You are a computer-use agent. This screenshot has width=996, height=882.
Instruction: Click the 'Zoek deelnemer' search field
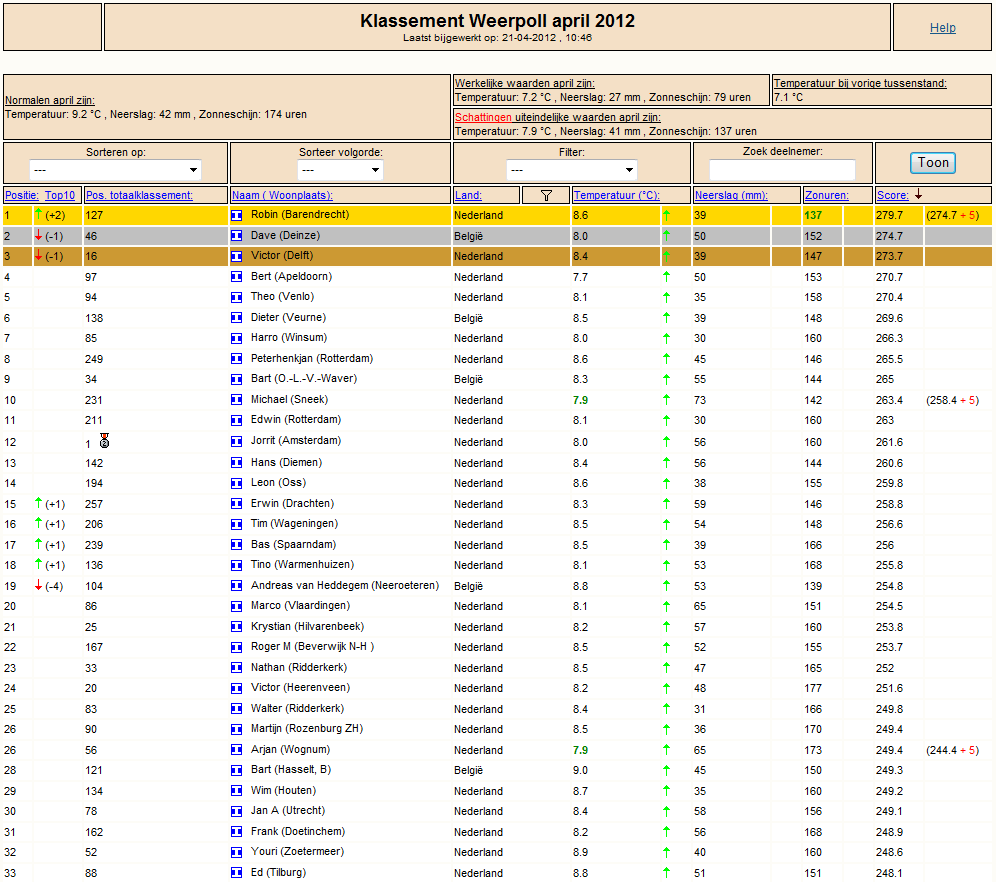(x=782, y=170)
